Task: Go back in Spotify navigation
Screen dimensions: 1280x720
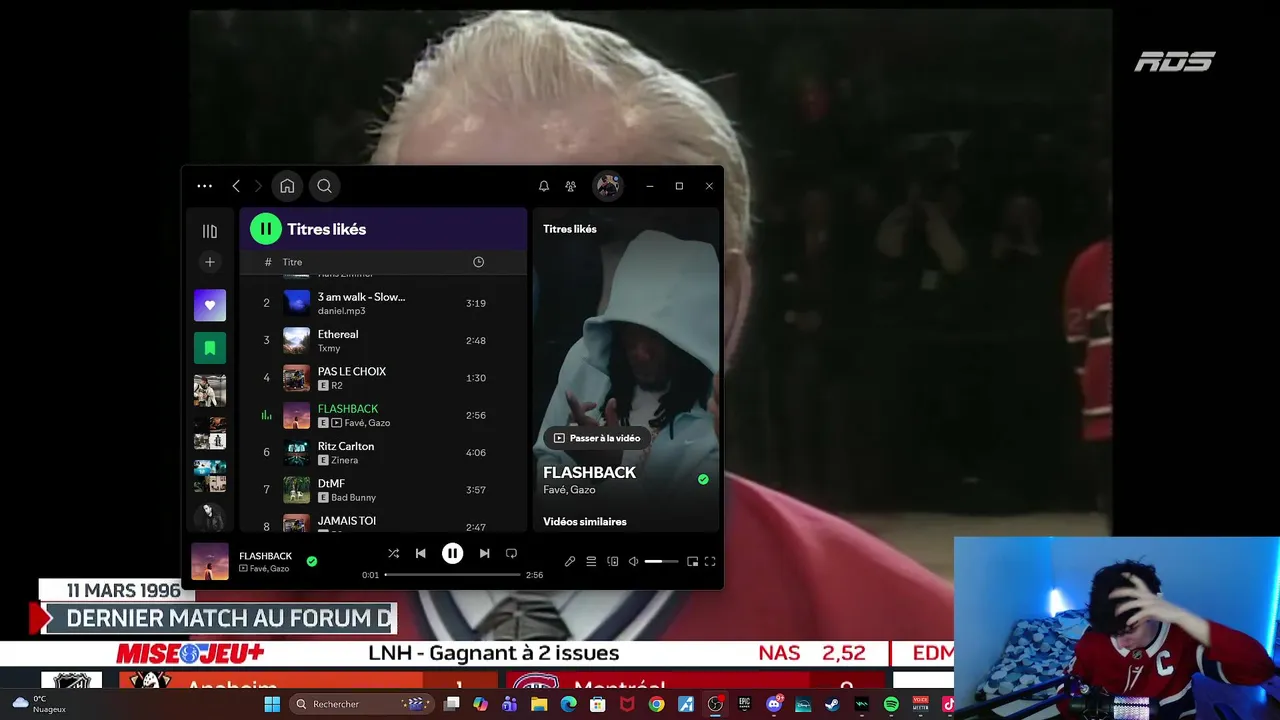Action: tap(236, 186)
